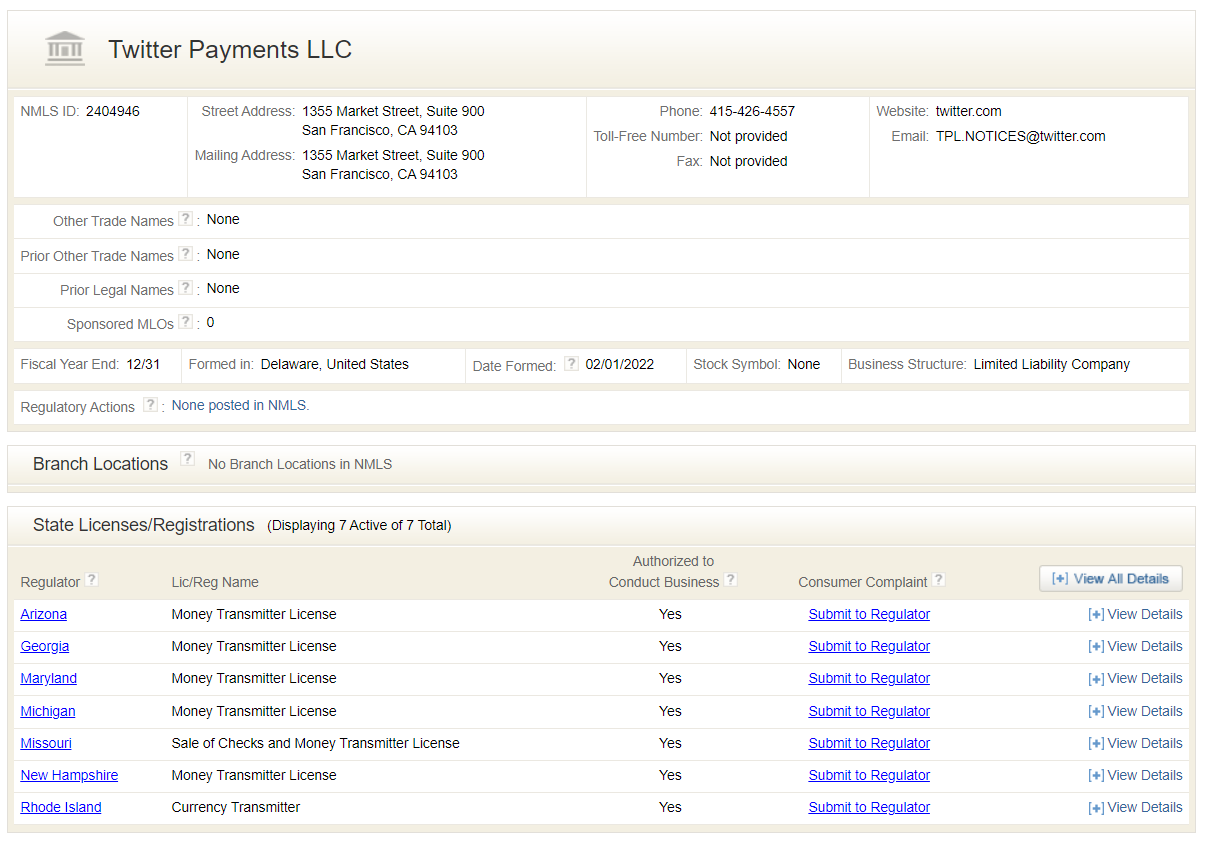Viewport: 1222px width, 841px height.
Task: Open help icon next to Prior Other Trade Names
Action: (185, 254)
